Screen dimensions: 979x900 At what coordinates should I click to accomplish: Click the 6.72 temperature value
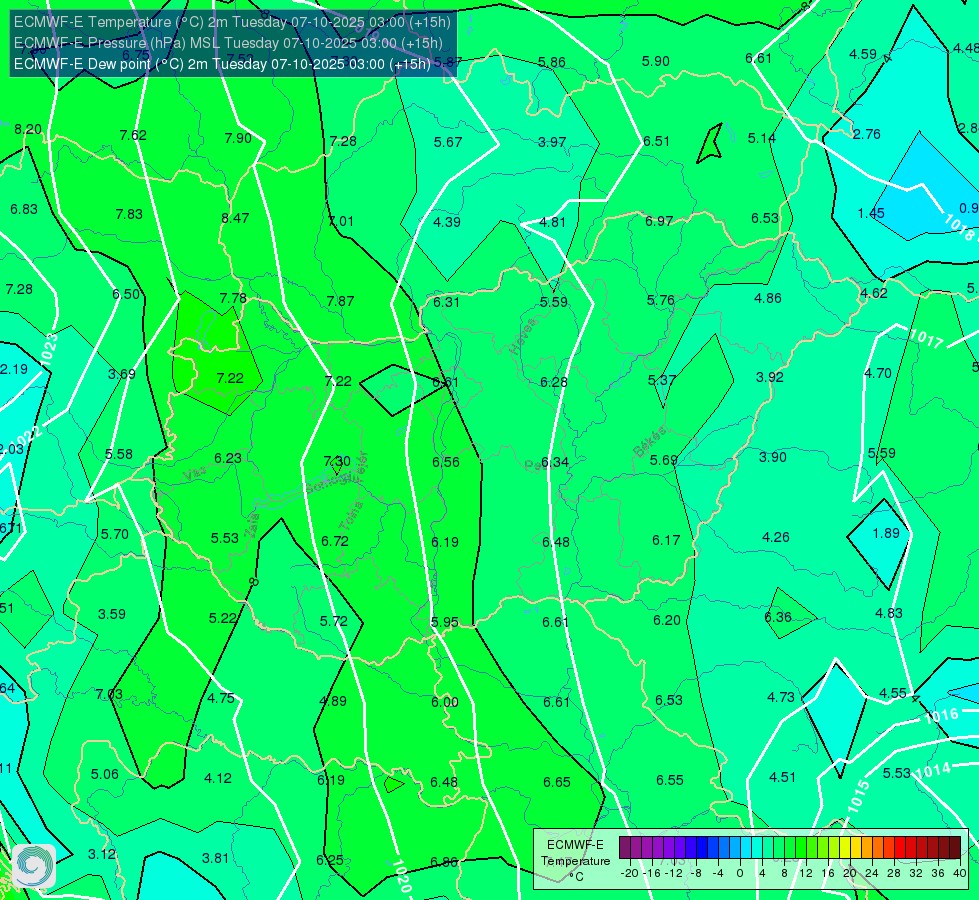335,541
